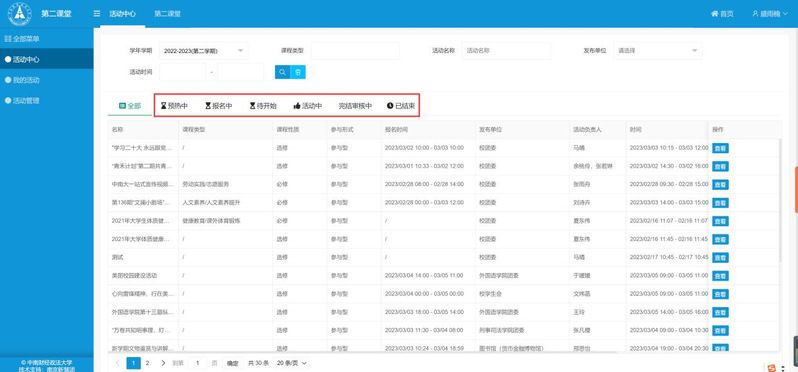
Task: Click the trash reset icon beside search
Action: (298, 72)
